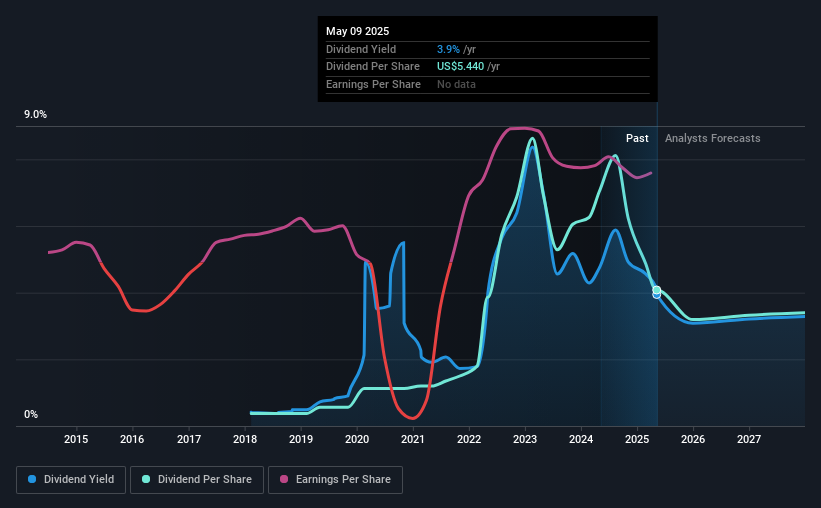Click the 'Dividend Yield' row label in tooltip
821x508 pixels.
(361, 49)
